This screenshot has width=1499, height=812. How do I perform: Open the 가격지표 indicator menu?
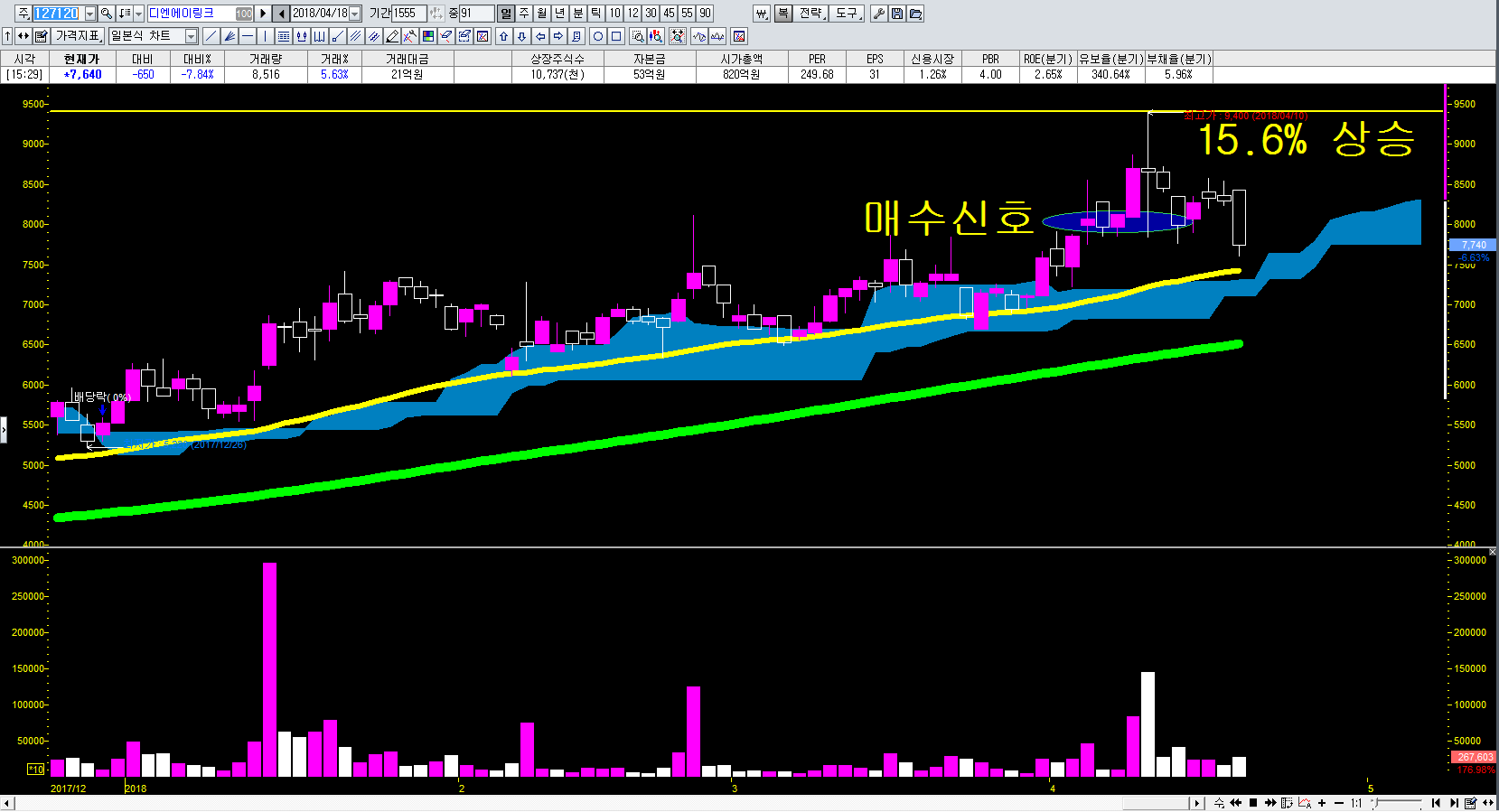[78, 36]
